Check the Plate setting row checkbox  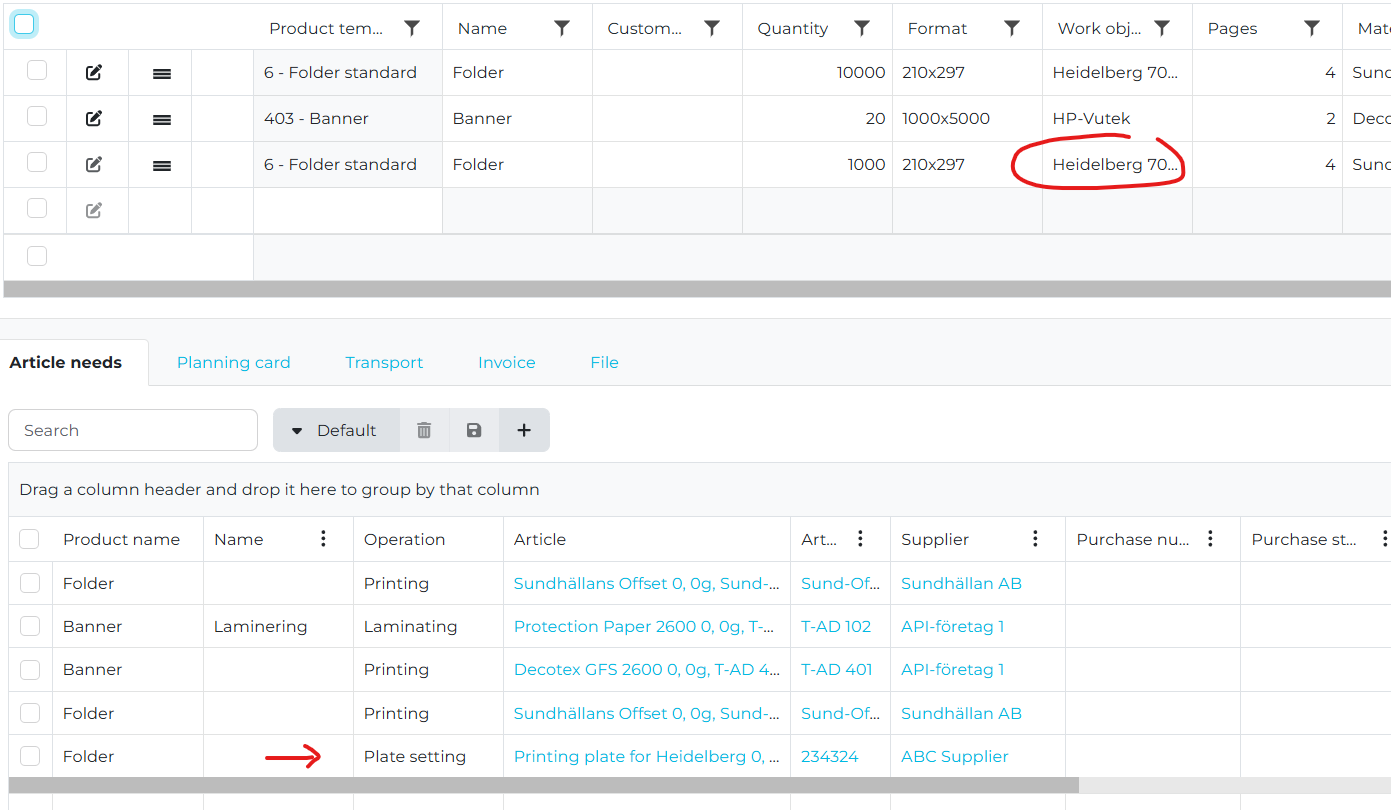point(30,756)
